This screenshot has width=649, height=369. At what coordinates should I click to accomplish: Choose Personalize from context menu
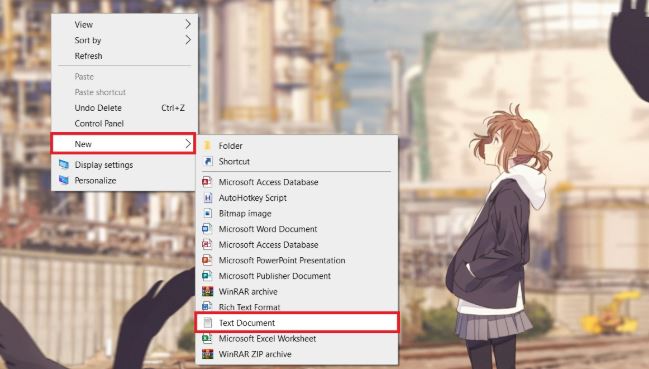click(x=124, y=180)
